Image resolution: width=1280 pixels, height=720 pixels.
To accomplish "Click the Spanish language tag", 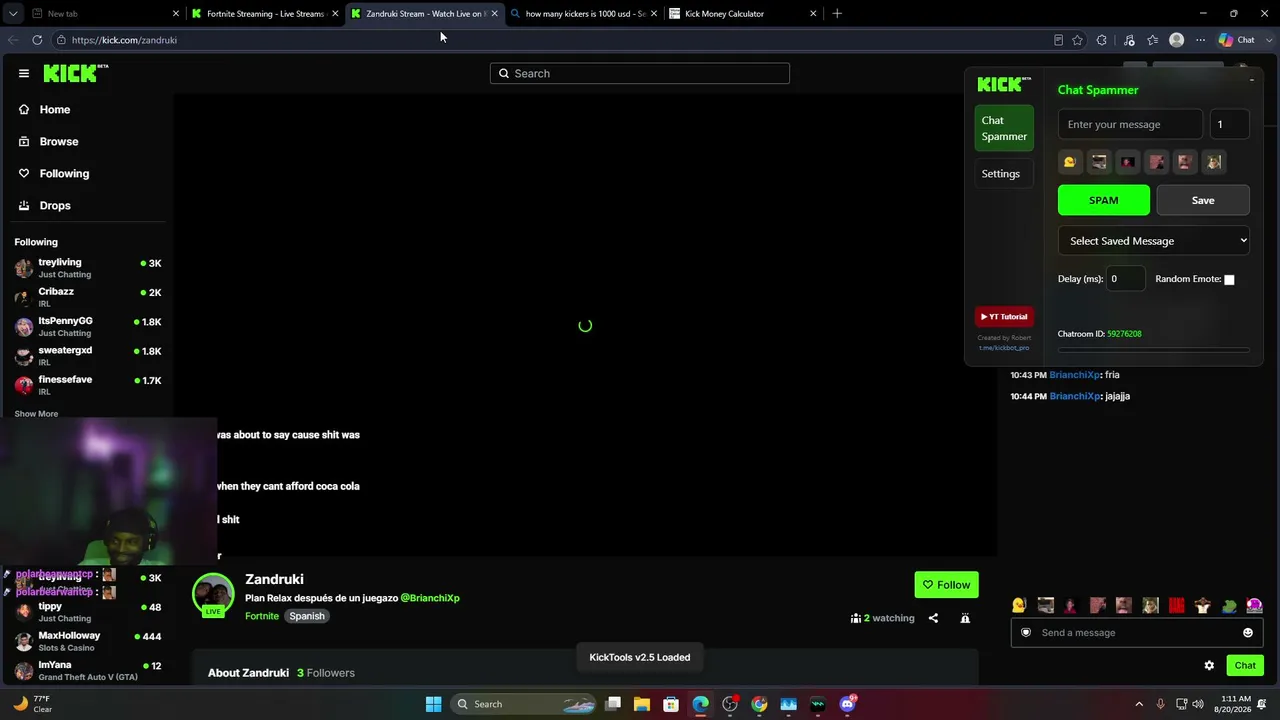I will pos(307,616).
